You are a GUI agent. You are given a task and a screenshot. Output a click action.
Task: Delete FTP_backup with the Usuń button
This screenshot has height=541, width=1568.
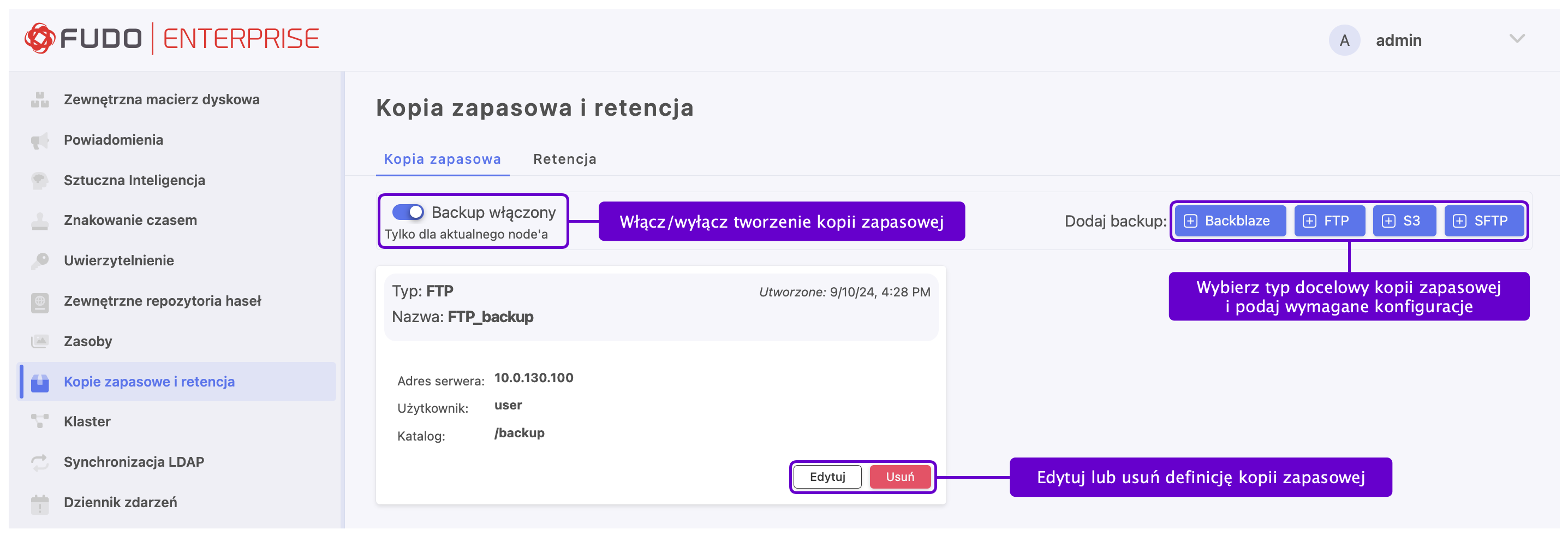point(899,477)
